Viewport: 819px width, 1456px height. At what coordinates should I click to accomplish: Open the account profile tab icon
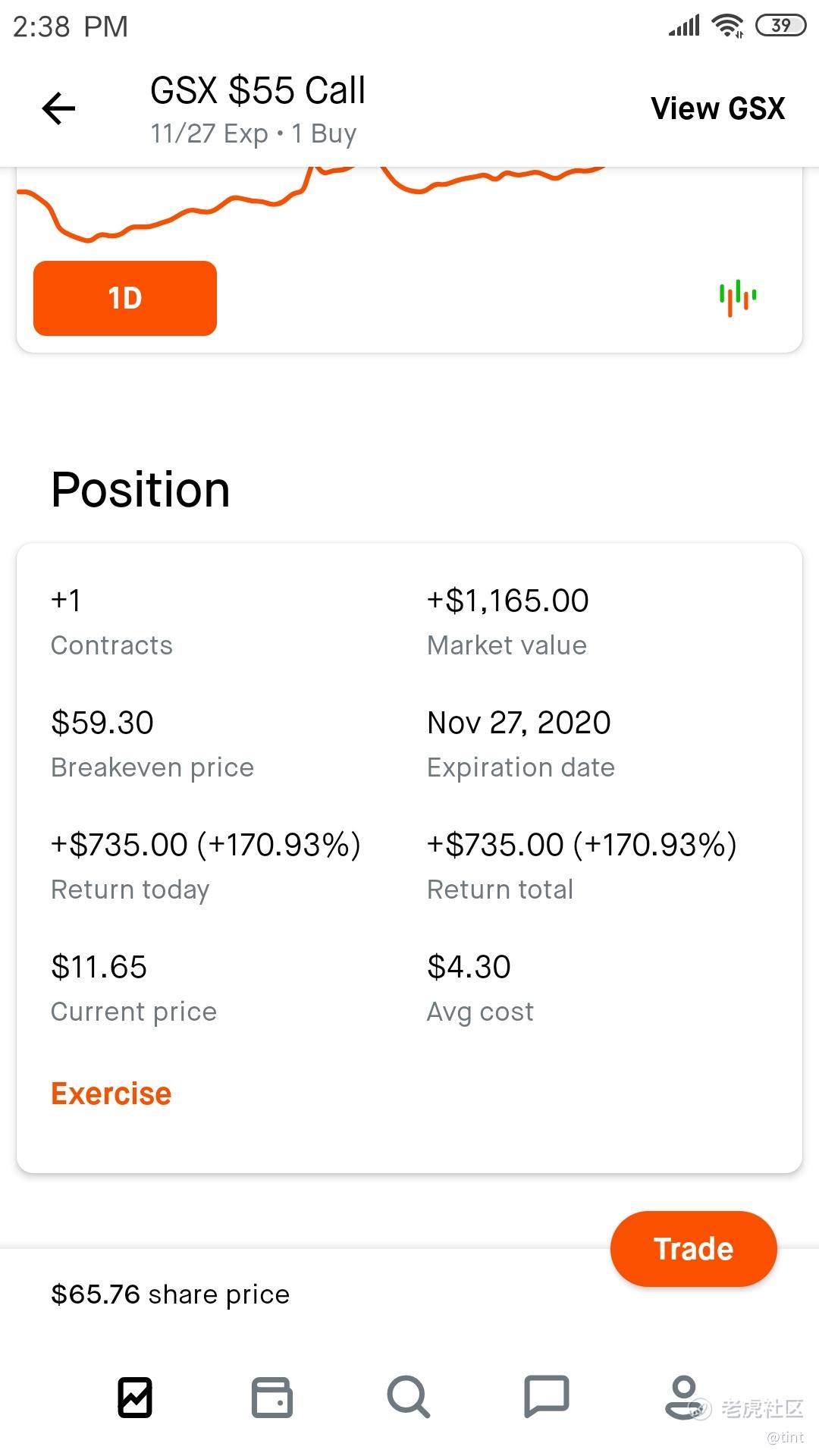683,1397
